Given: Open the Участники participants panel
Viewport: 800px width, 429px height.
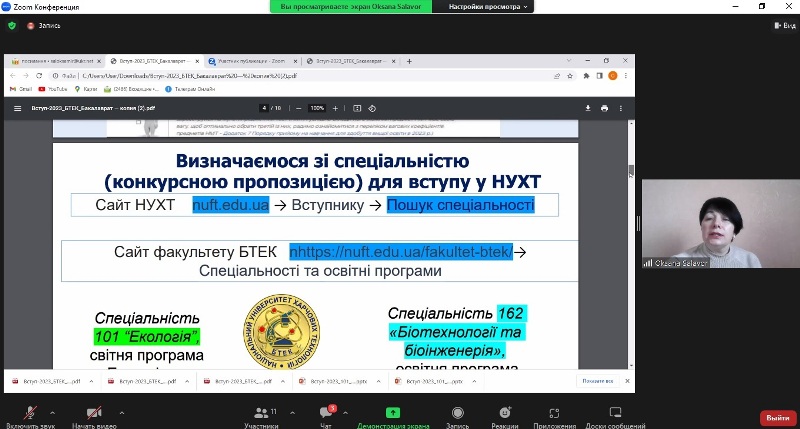Looking at the screenshot, I should tap(261, 417).
